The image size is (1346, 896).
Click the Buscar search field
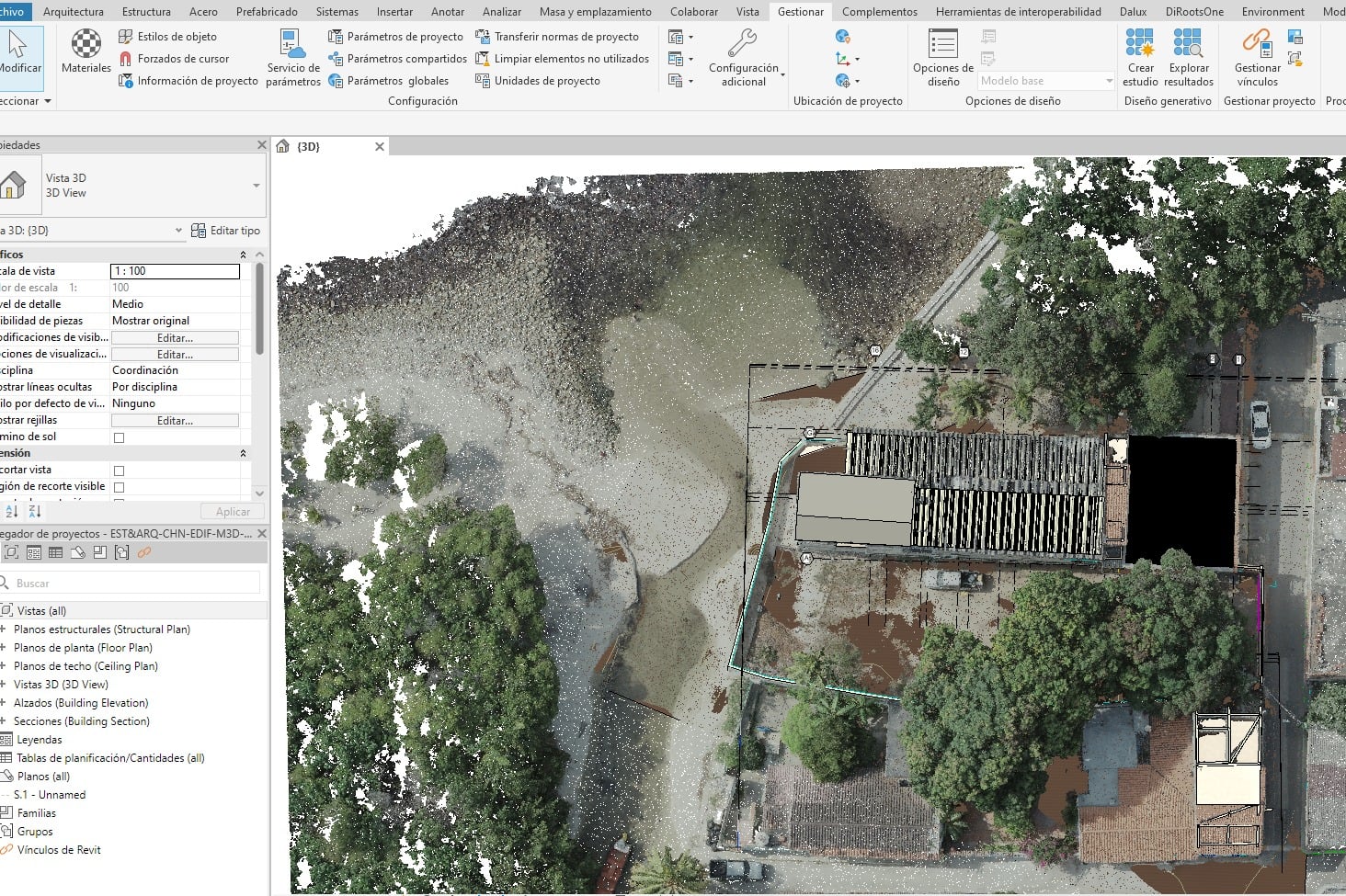click(x=131, y=583)
